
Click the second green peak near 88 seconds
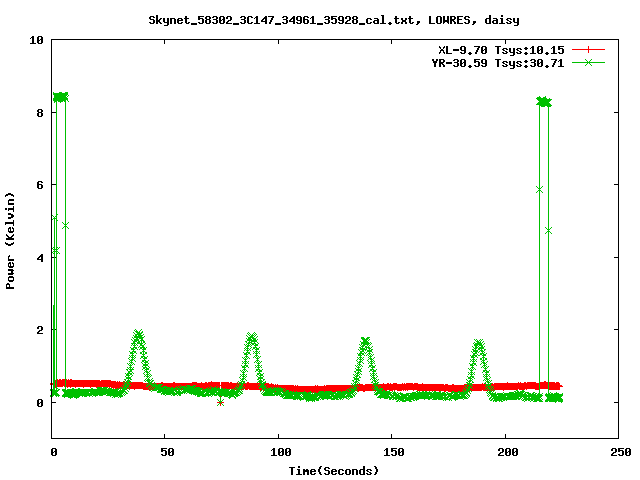[x=252, y=337]
